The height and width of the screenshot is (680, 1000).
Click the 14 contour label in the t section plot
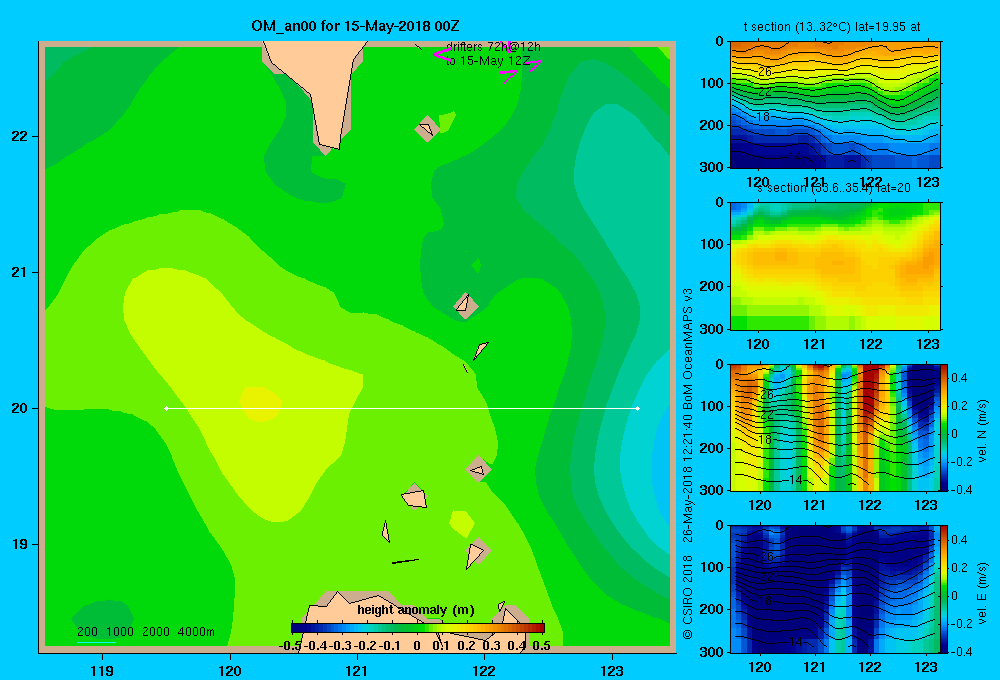795,156
